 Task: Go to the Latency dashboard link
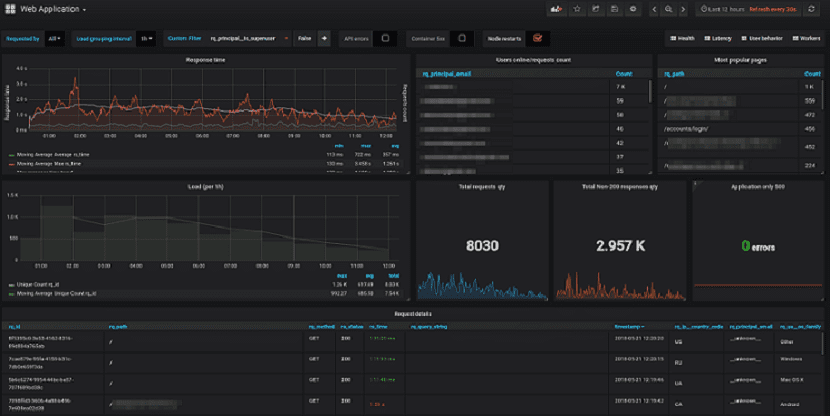(718, 39)
